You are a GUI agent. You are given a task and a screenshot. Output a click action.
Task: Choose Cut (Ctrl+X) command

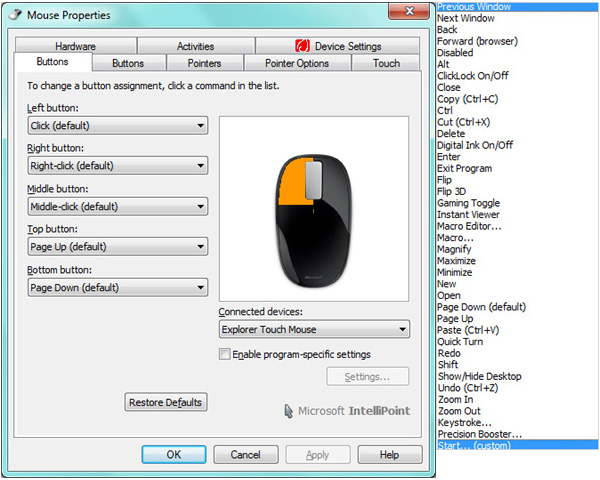point(517,122)
